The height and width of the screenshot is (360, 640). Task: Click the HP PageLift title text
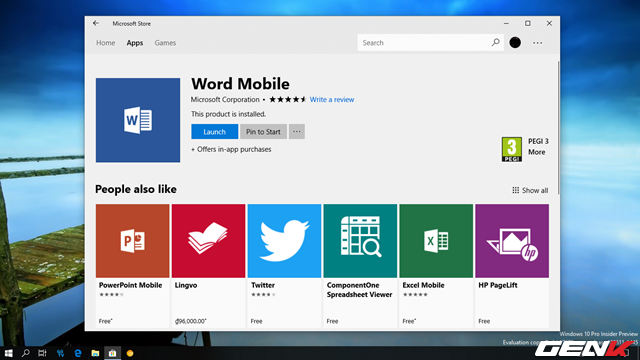coord(498,285)
